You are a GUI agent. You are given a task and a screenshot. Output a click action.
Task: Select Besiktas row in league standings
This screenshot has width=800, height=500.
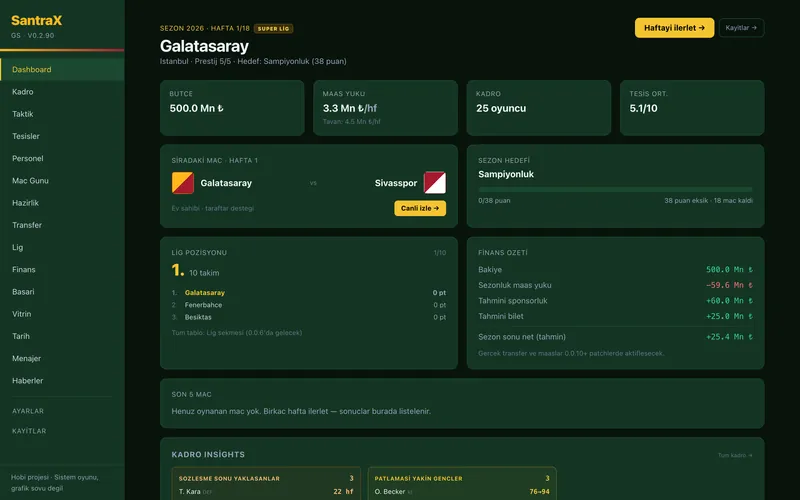(x=309, y=317)
